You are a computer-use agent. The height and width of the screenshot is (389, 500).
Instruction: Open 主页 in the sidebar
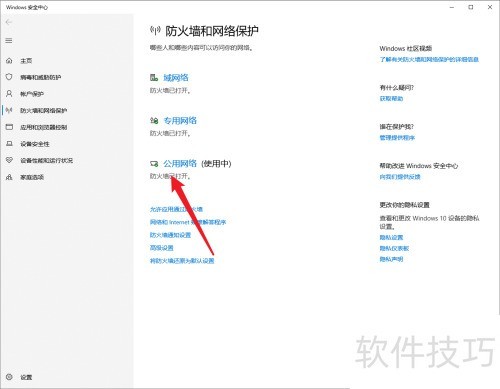click(26, 61)
